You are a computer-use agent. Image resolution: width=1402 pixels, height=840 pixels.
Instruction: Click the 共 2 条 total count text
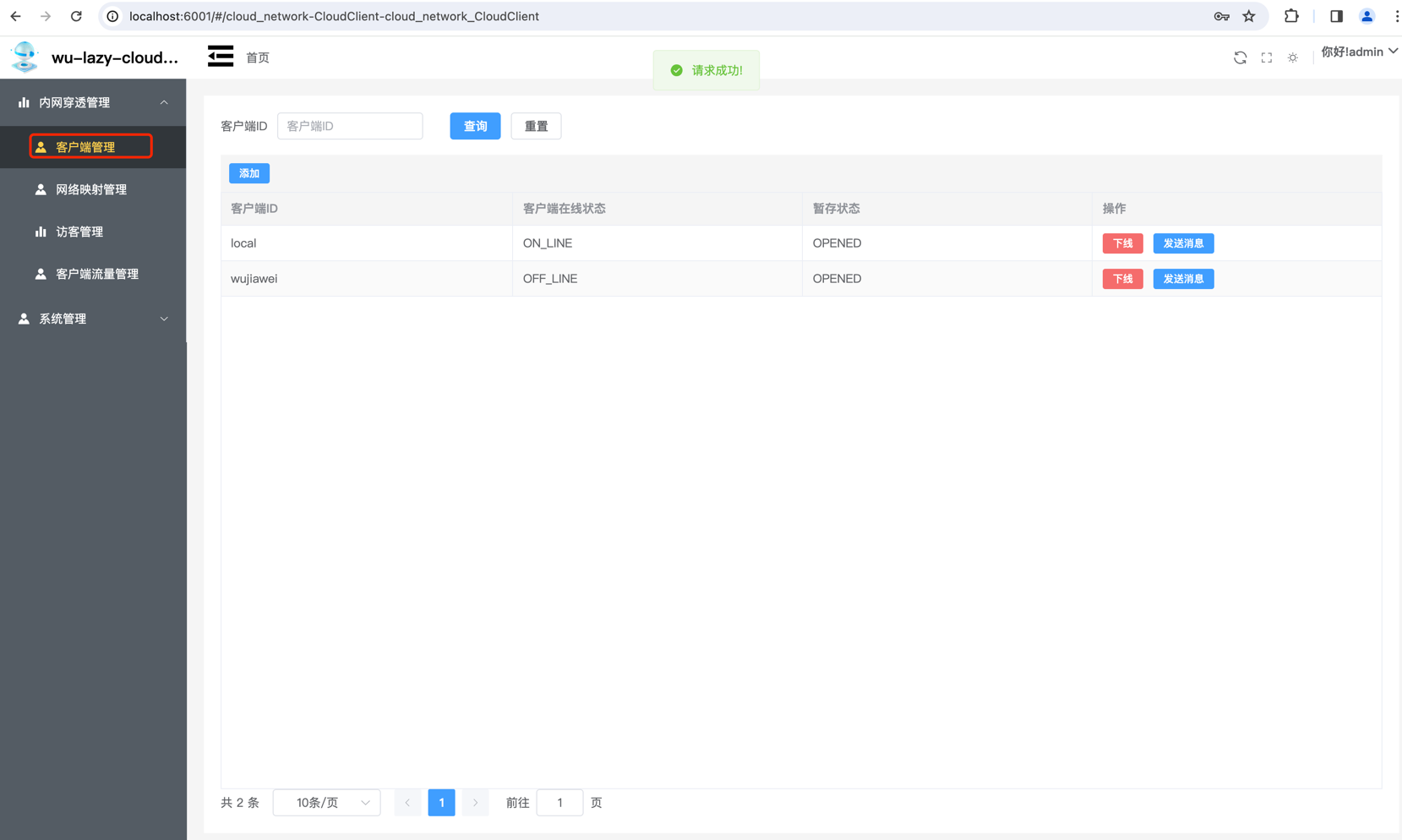click(240, 803)
